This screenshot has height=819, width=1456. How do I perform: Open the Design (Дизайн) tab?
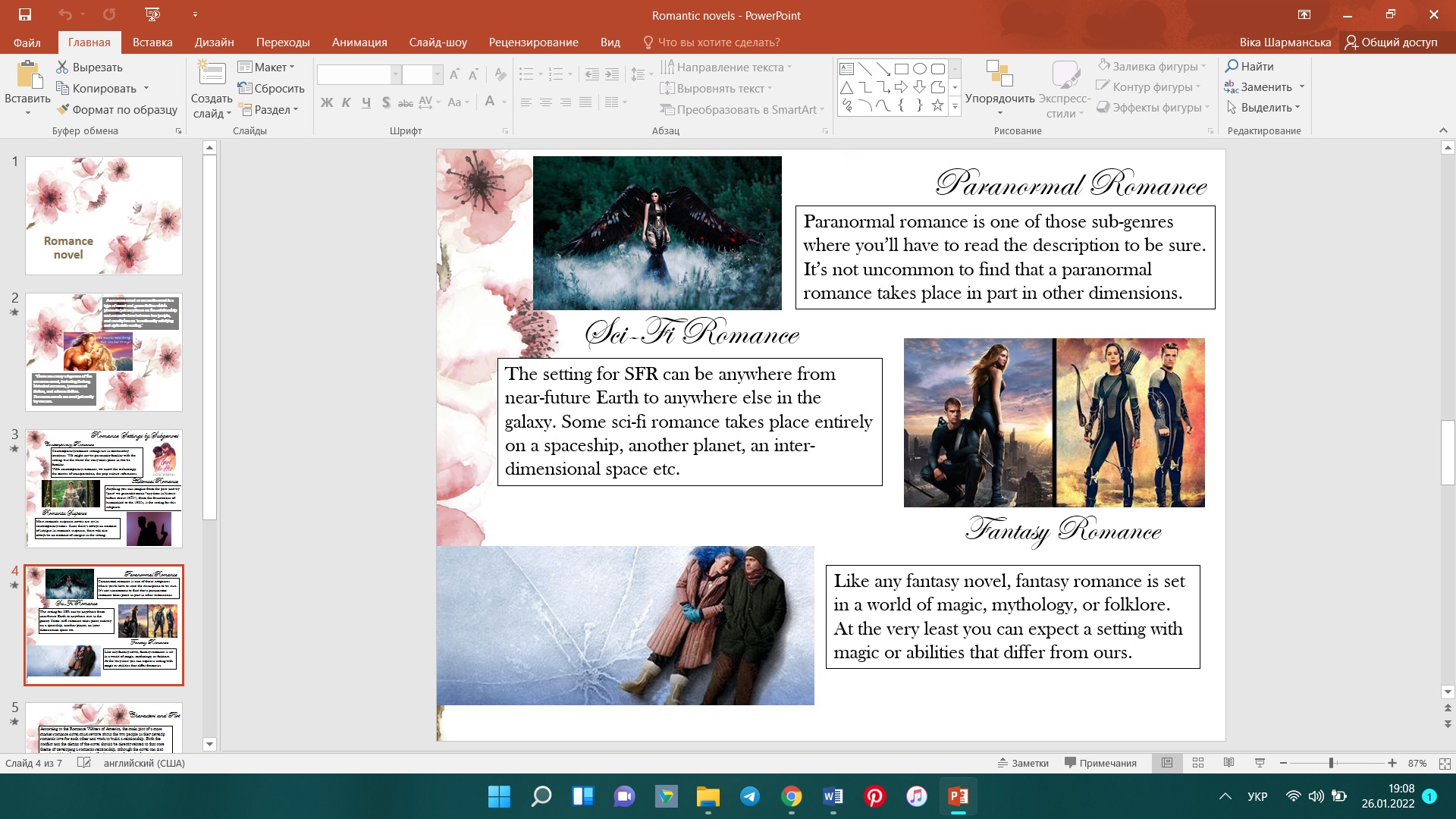click(214, 42)
